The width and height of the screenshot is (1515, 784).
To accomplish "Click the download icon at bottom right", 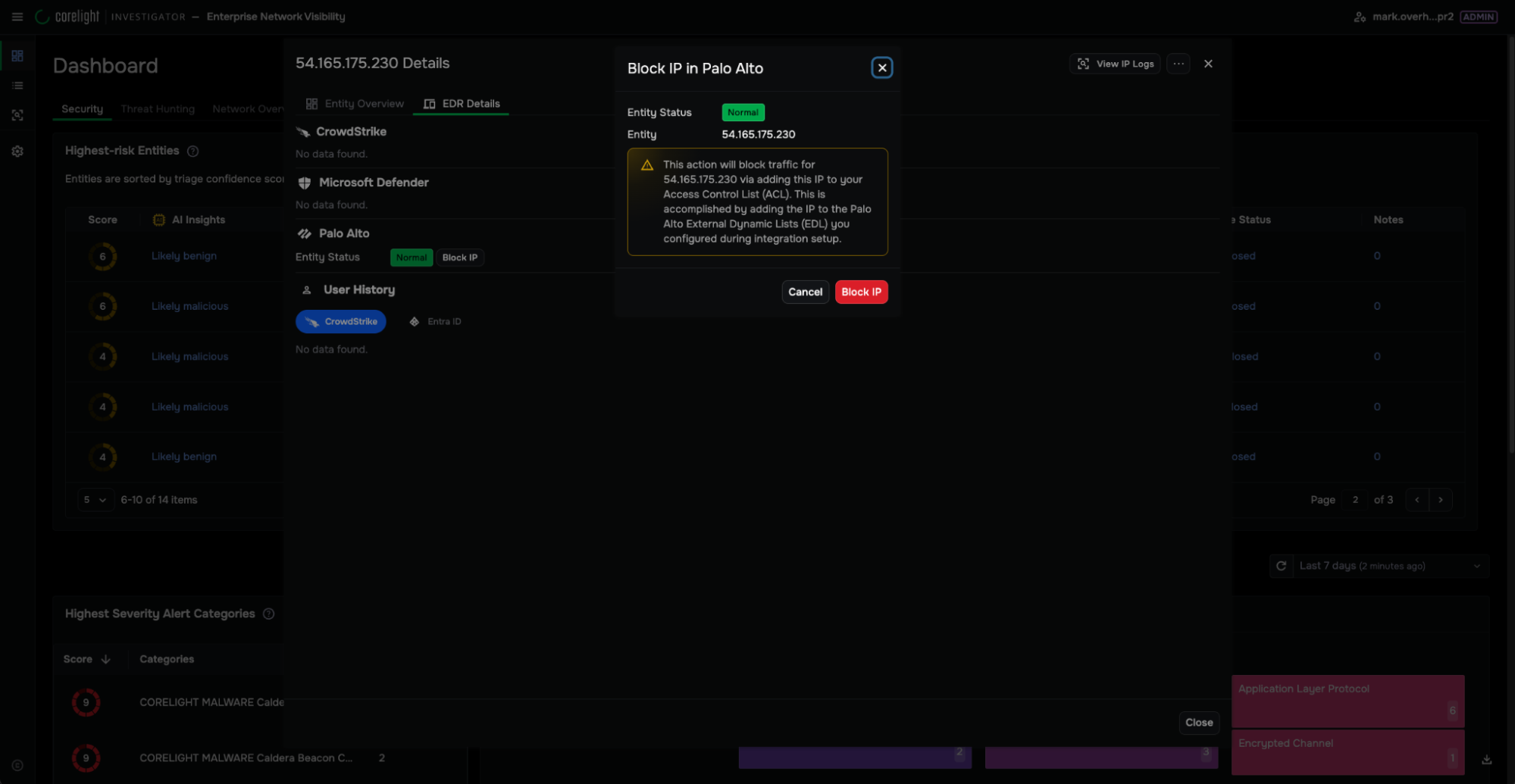I will pyautogui.click(x=1486, y=760).
